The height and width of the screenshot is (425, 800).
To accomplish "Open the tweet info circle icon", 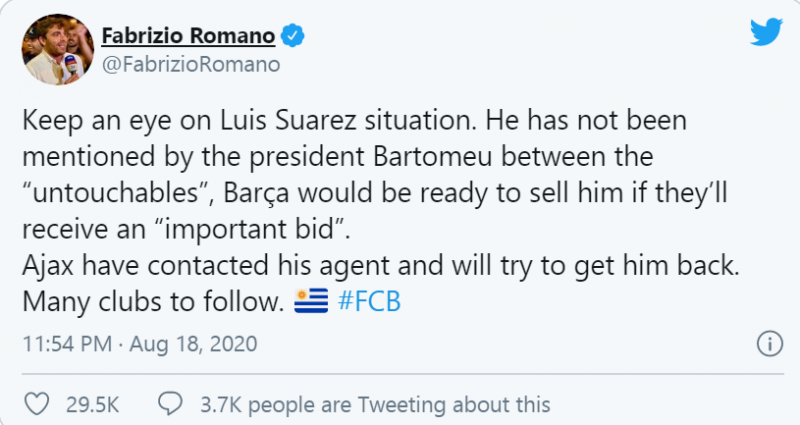I will (768, 344).
